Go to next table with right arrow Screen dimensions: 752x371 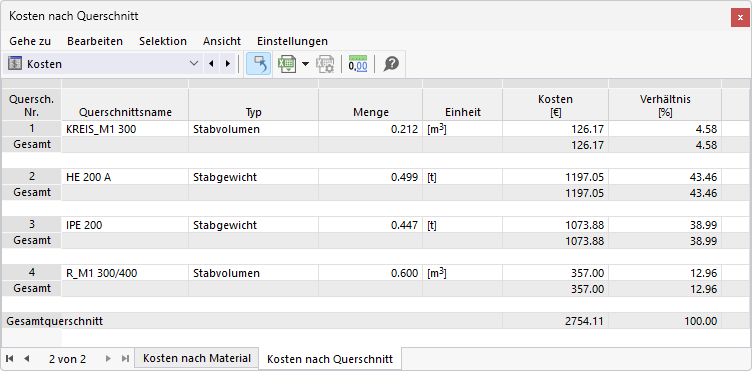(227, 64)
